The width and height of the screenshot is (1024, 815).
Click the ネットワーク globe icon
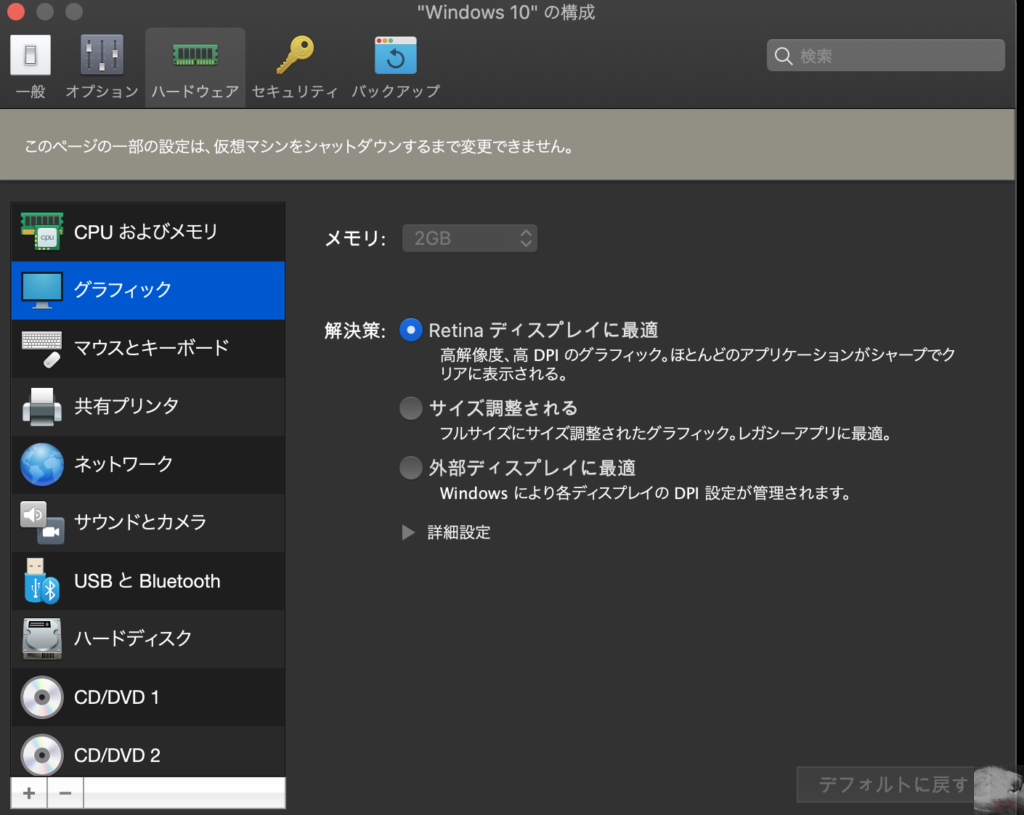42,464
